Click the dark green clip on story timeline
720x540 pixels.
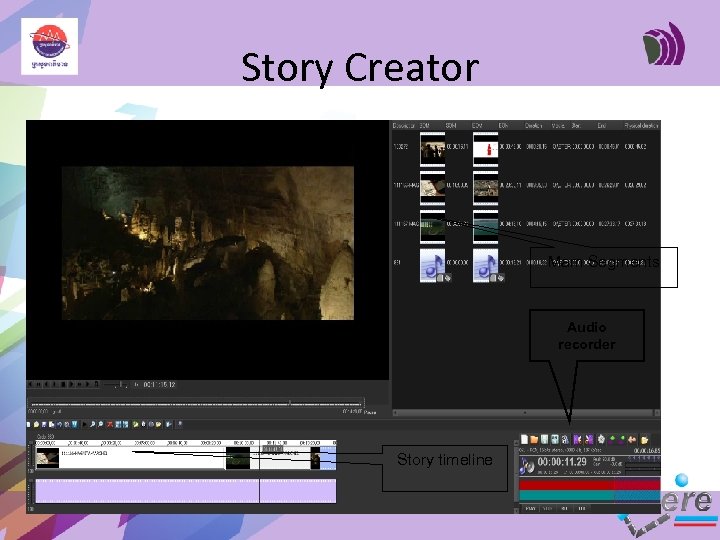click(238, 458)
